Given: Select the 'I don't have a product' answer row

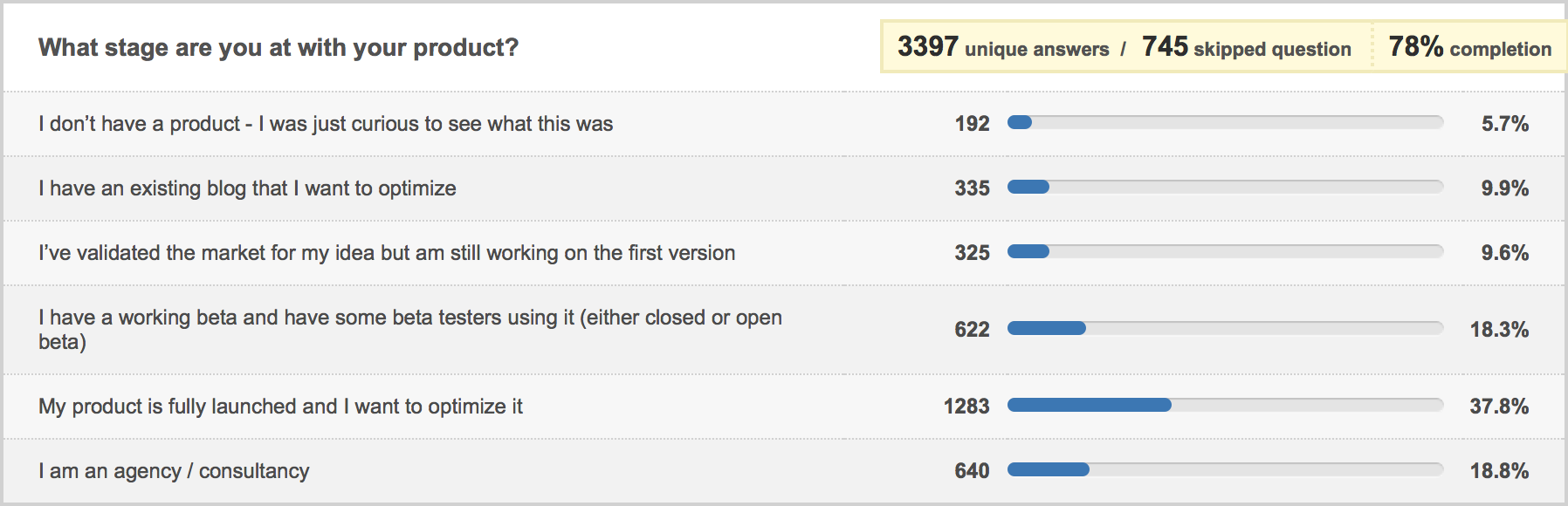Looking at the screenshot, I should (x=784, y=124).
